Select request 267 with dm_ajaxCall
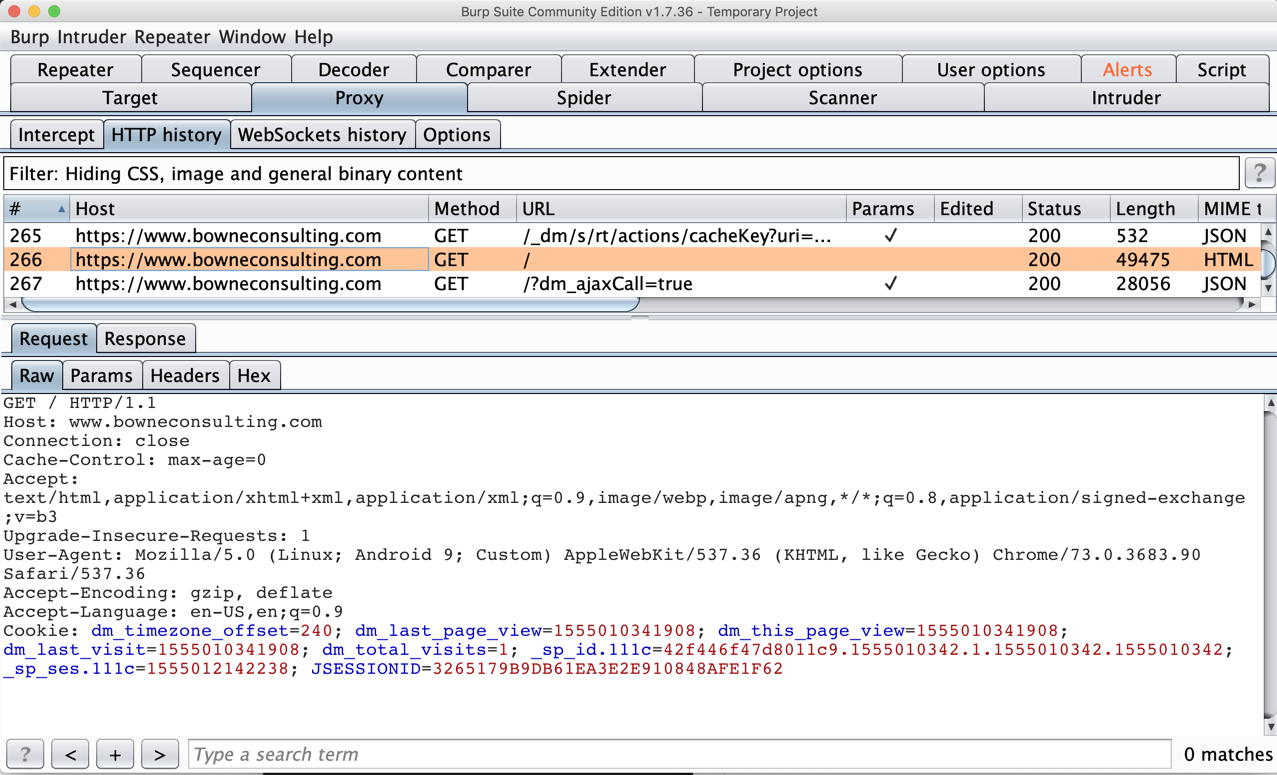 (607, 284)
